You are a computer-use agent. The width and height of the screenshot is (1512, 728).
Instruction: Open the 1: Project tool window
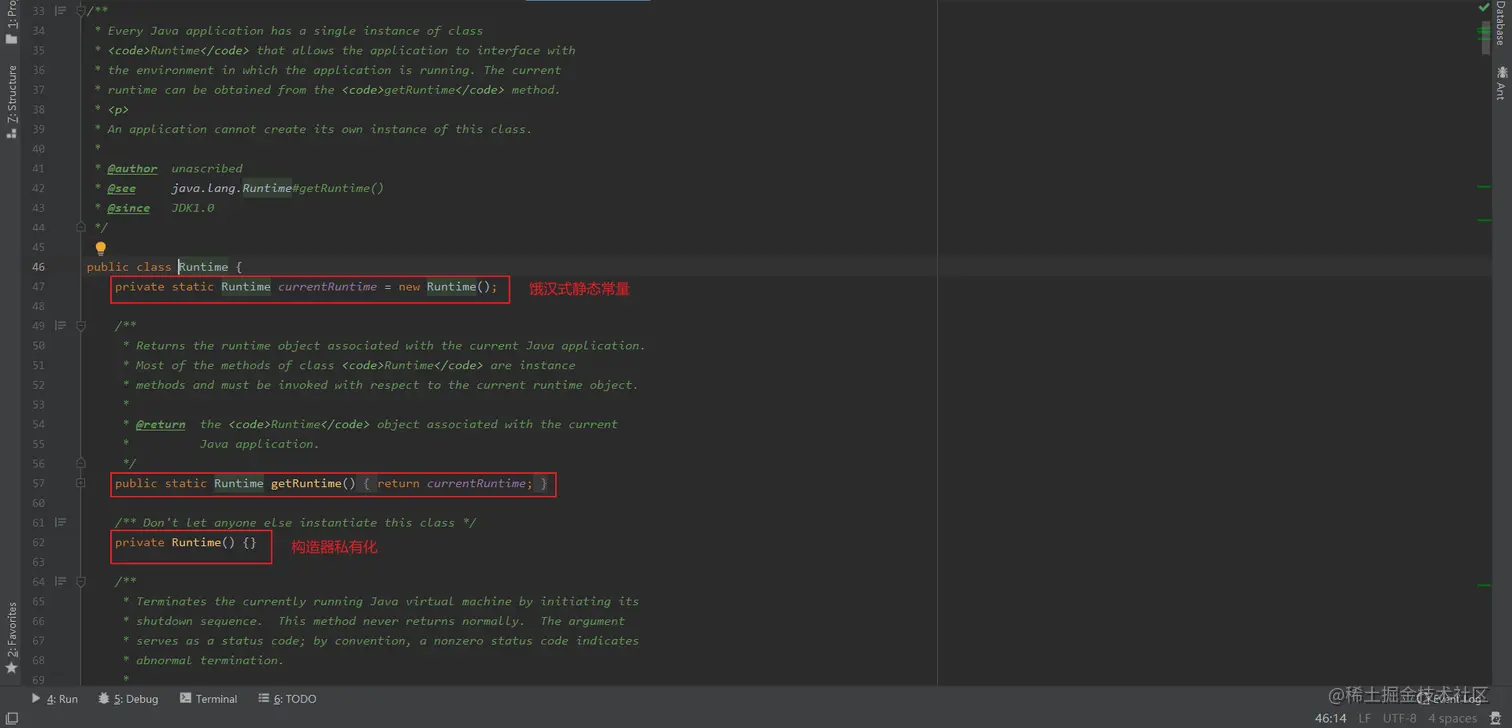12,22
